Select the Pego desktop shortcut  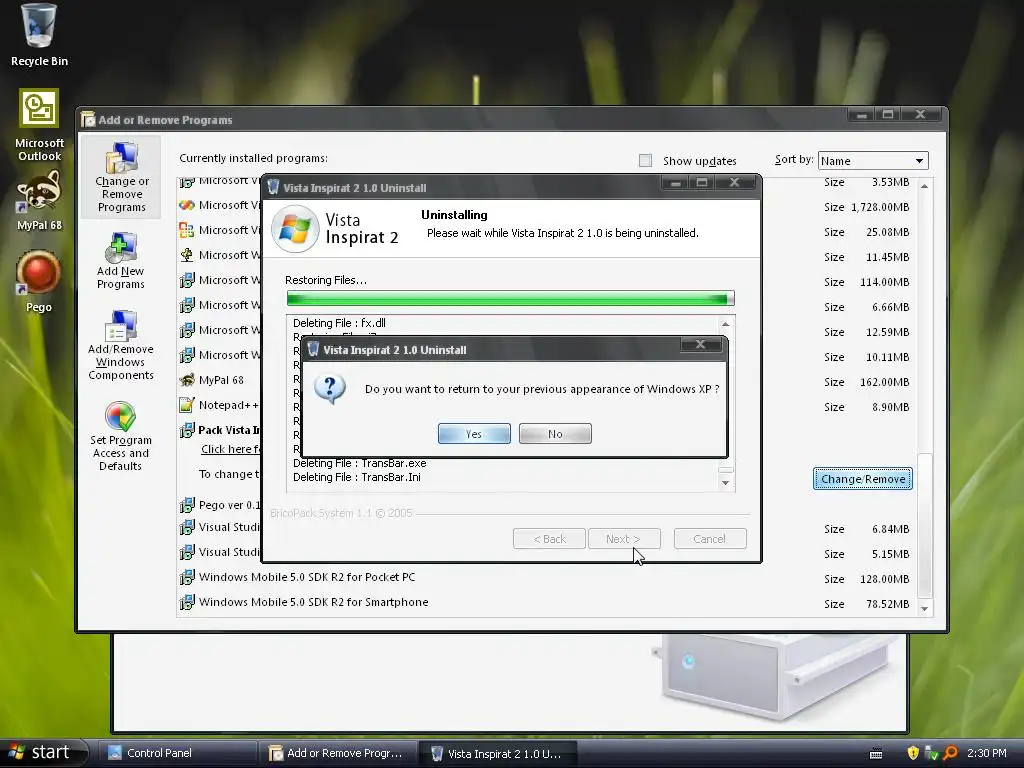[39, 281]
